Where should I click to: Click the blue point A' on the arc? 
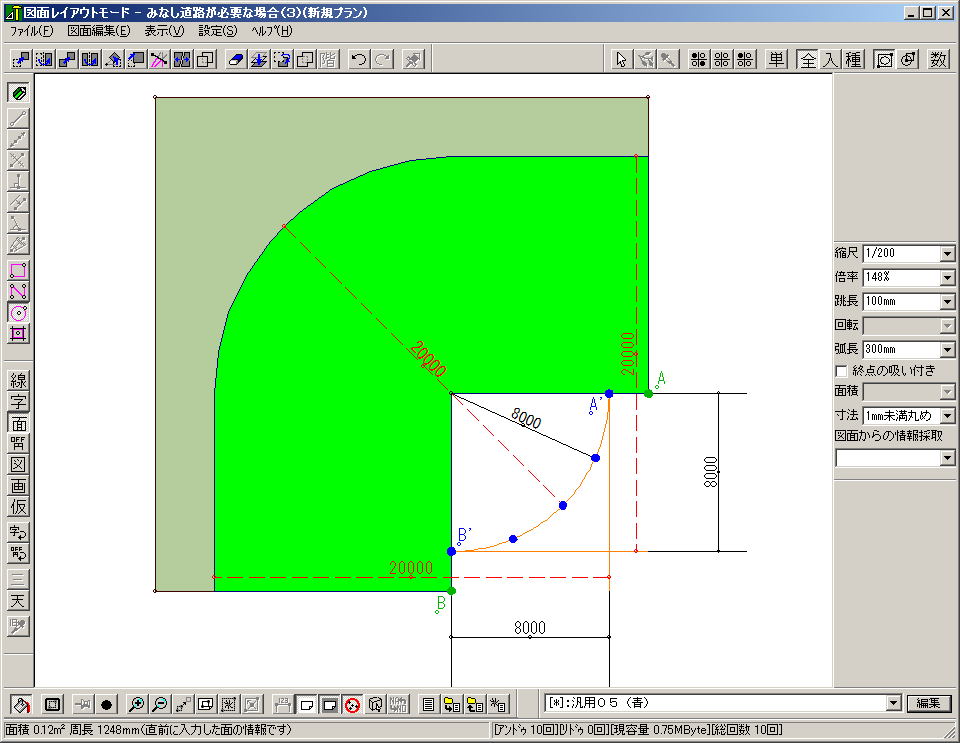pos(609,394)
